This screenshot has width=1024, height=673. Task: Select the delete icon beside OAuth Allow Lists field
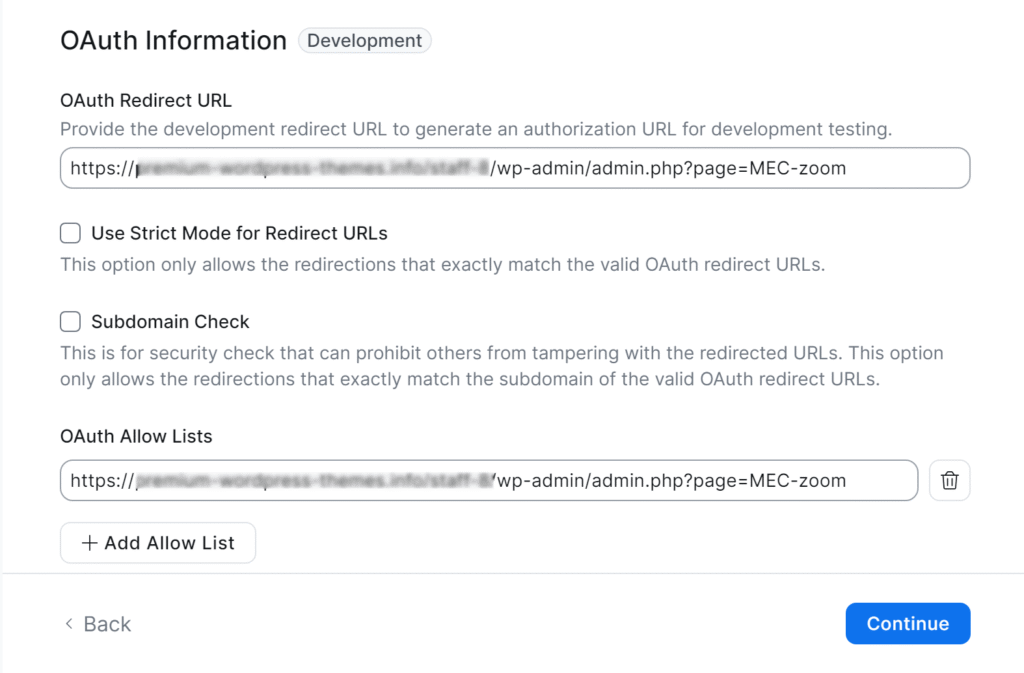949,480
